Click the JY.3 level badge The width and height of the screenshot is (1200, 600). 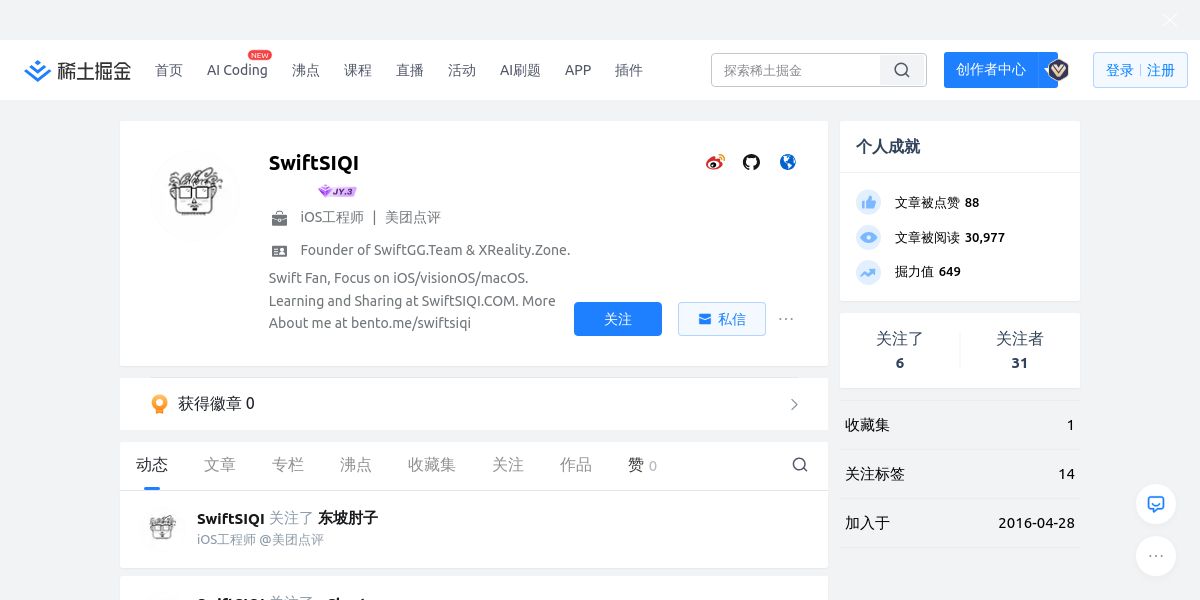(337, 191)
